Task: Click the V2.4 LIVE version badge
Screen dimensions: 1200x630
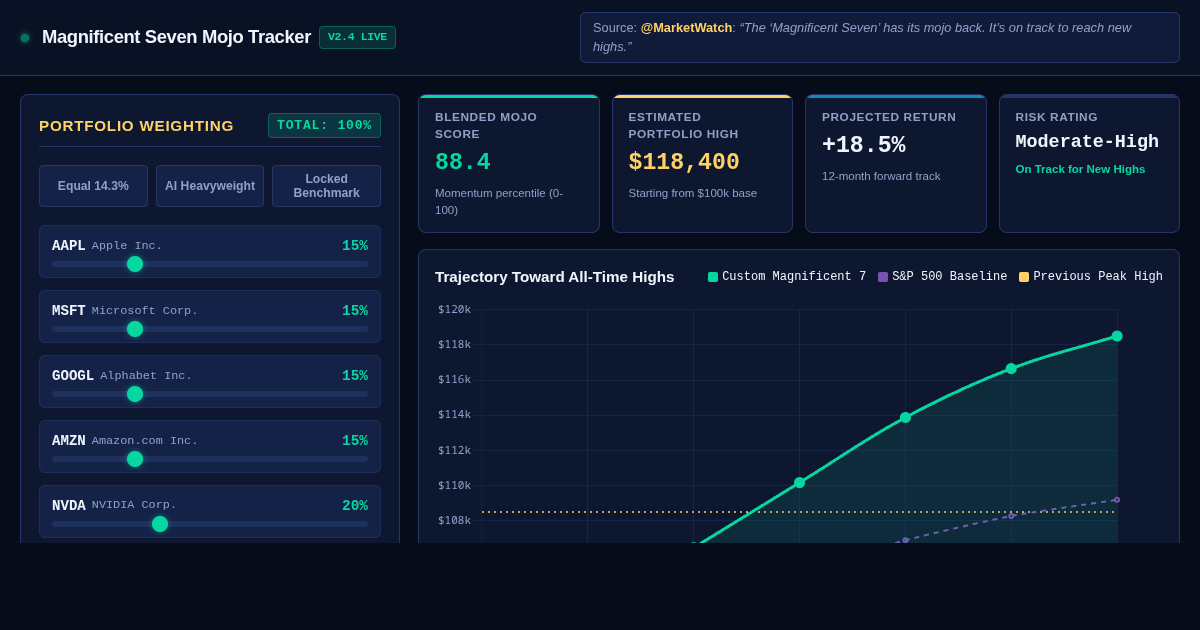Action: point(357,37)
